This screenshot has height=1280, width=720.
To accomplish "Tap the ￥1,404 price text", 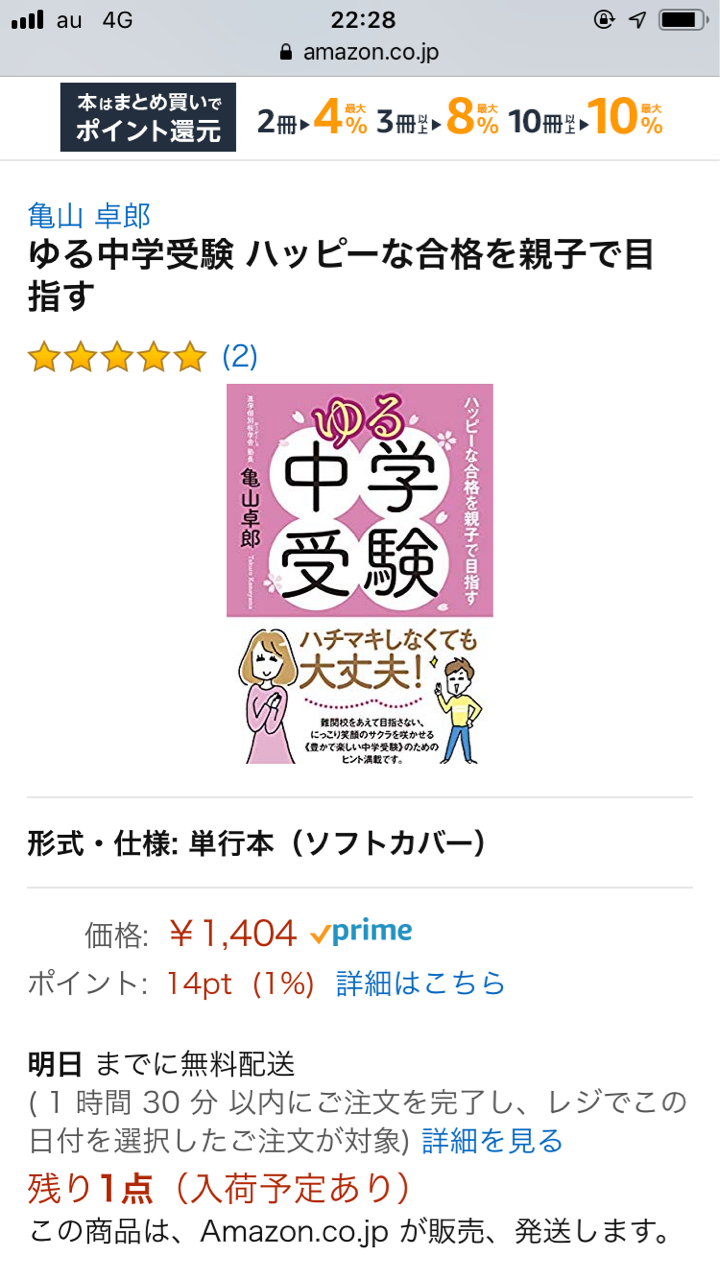I will (x=233, y=933).
